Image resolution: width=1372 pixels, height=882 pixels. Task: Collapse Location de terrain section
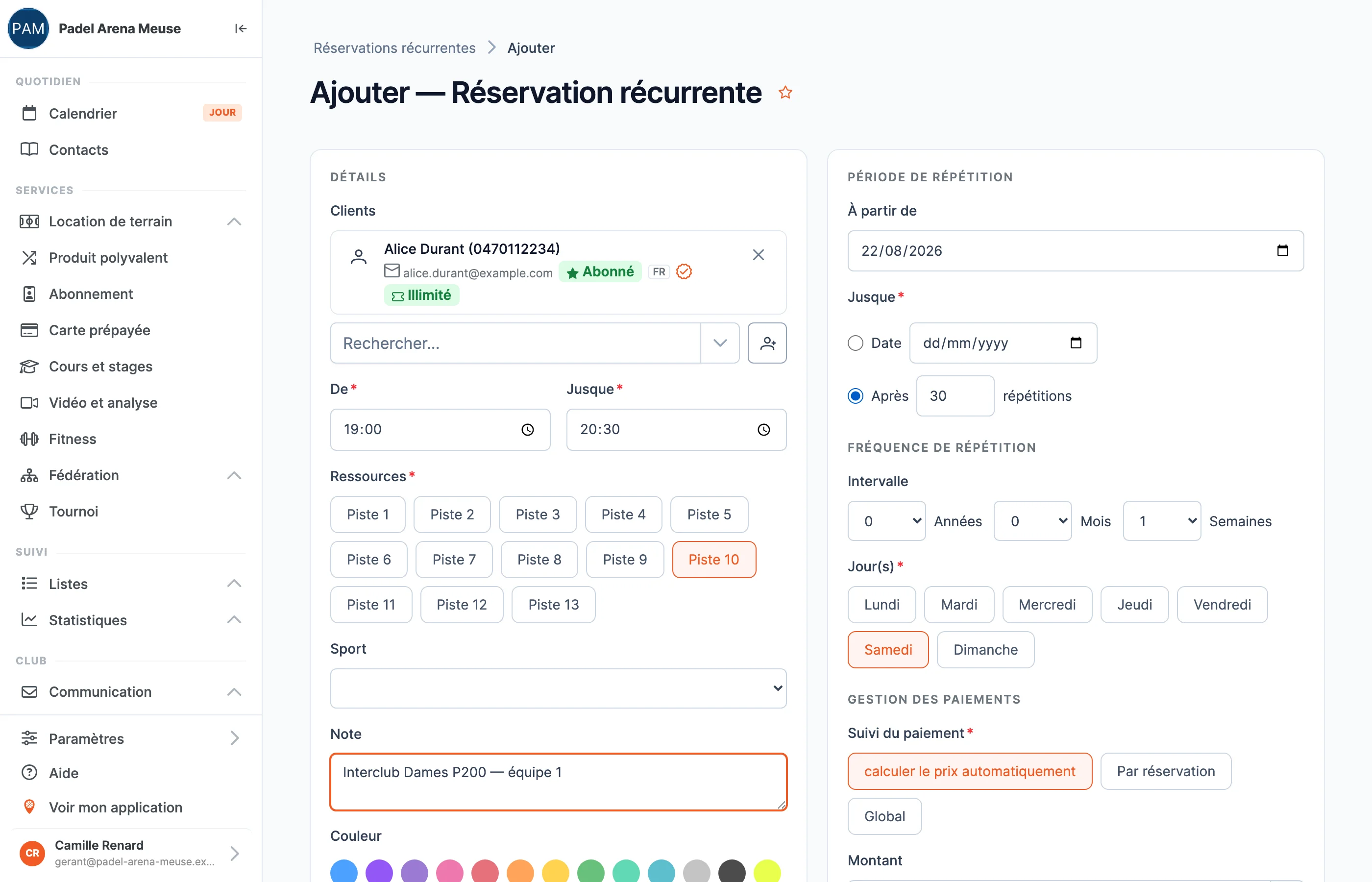pyautogui.click(x=234, y=221)
